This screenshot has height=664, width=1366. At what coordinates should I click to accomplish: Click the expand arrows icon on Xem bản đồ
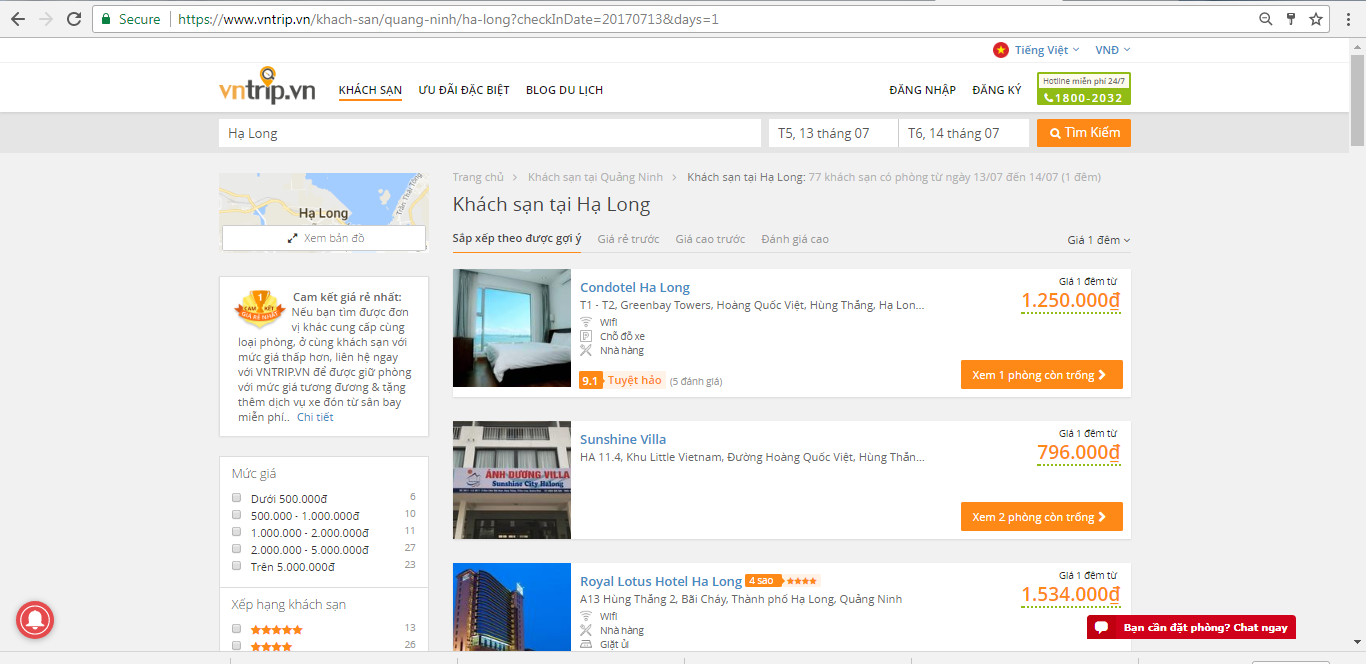292,238
